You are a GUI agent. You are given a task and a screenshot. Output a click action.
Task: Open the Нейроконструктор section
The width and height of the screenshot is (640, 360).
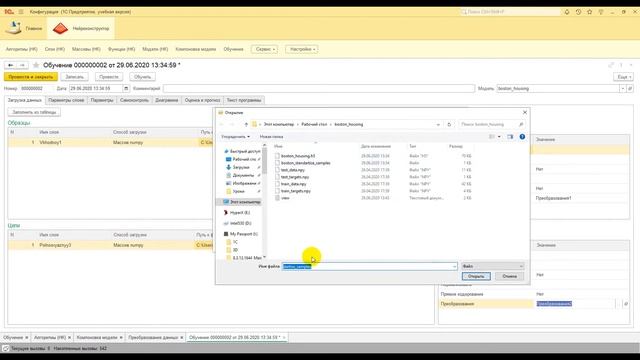81,28
